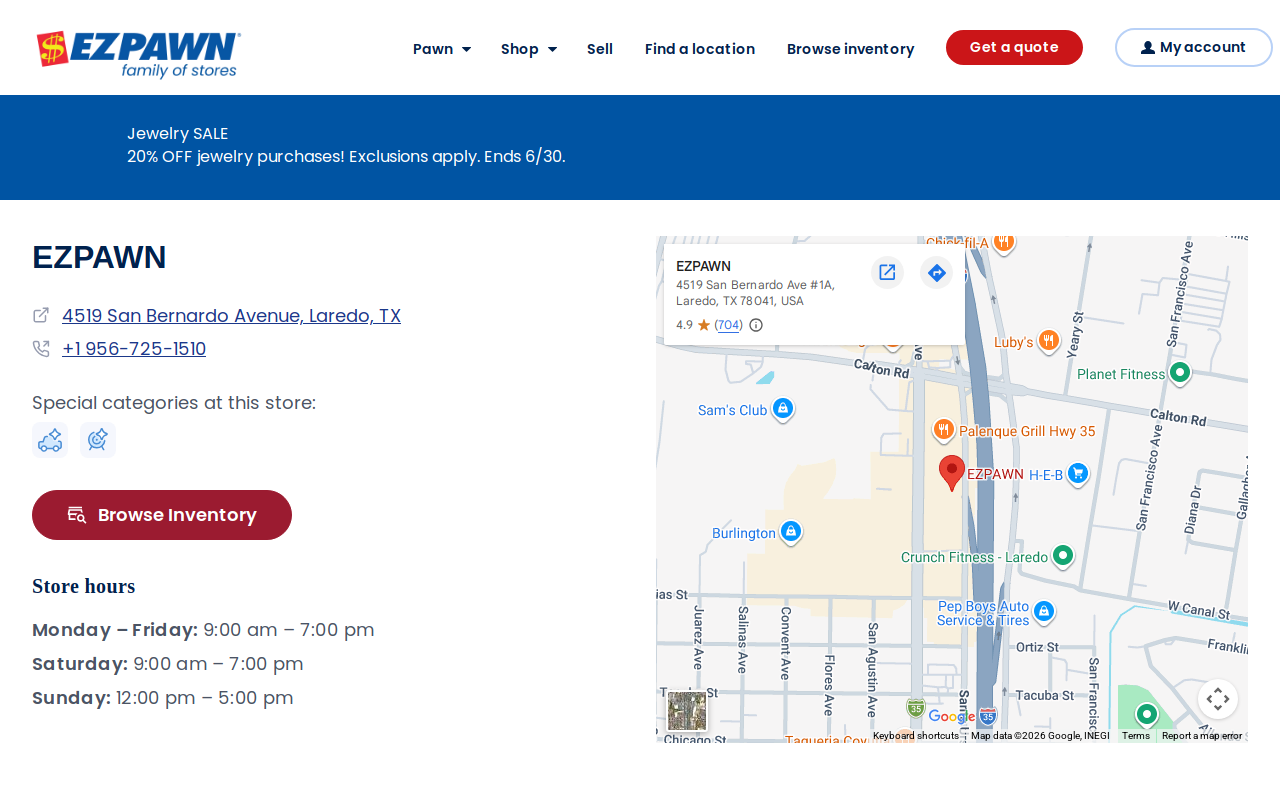Select the Sam's Club shopping marker
This screenshot has height=800, width=1280.
(783, 409)
